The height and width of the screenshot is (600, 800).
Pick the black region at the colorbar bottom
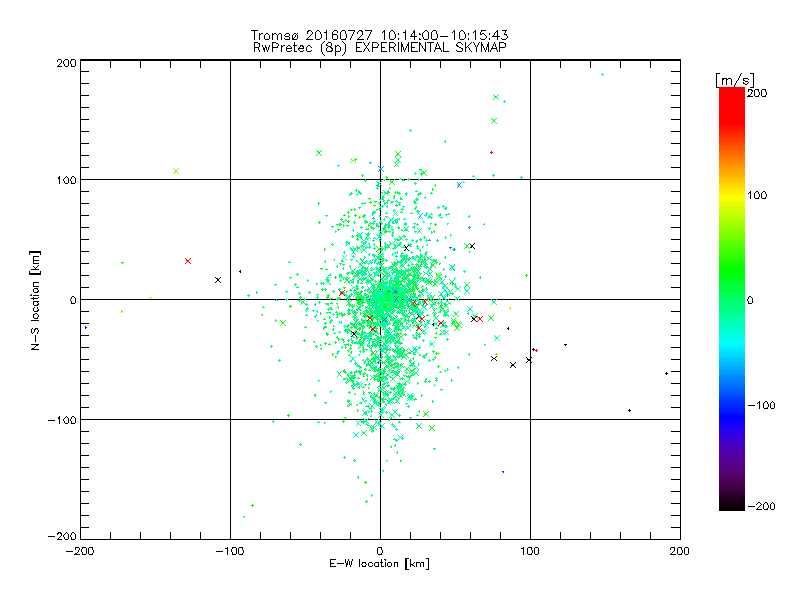click(732, 503)
